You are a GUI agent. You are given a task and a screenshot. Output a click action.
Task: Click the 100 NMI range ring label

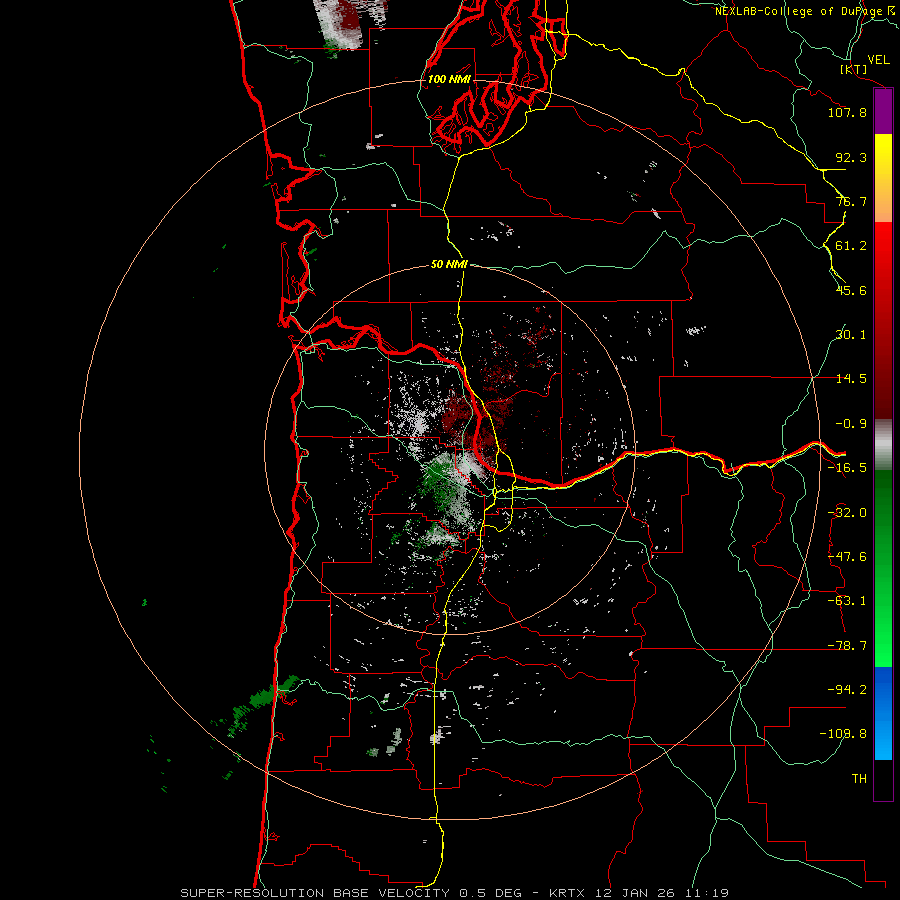click(x=449, y=79)
